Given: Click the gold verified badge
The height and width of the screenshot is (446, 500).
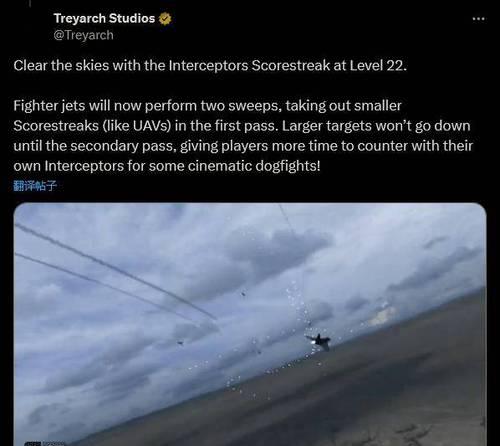Looking at the screenshot, I should pos(165,19).
